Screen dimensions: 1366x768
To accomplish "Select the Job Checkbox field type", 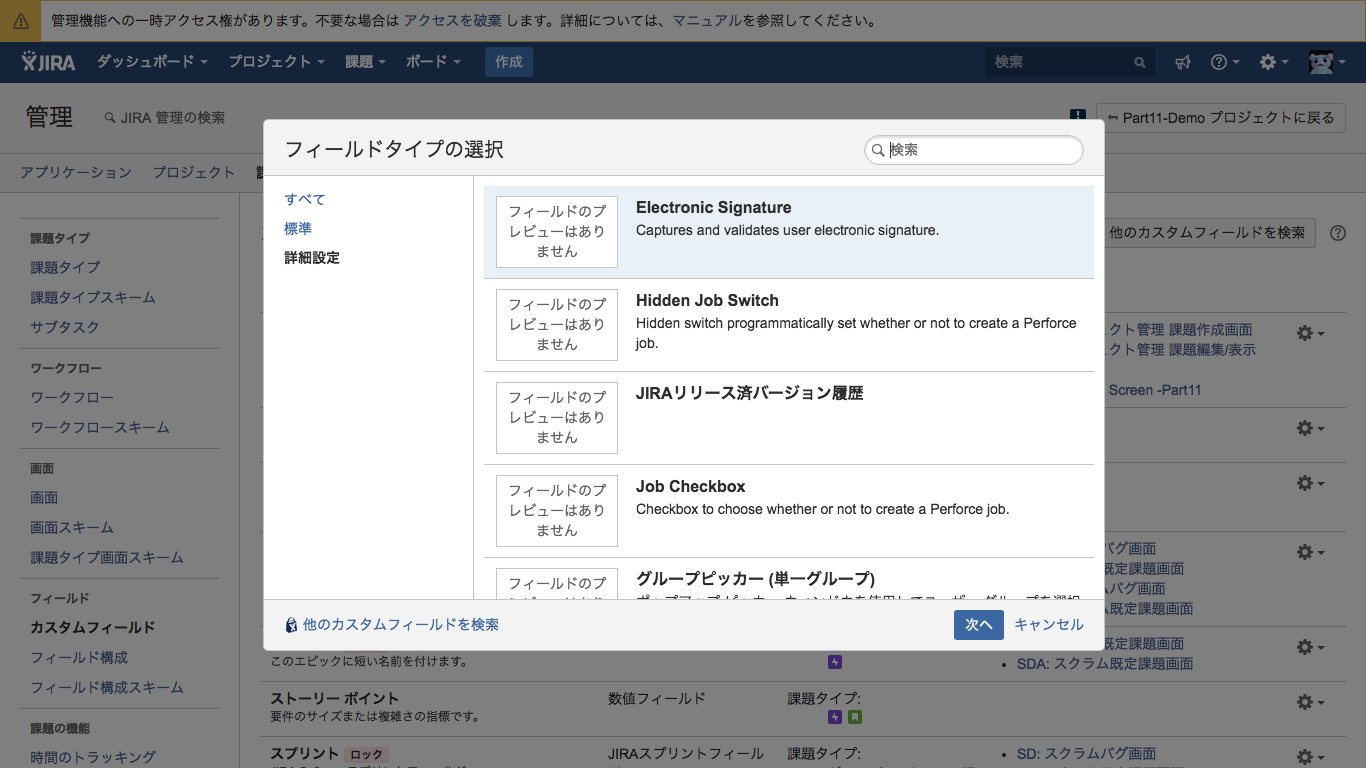I will pos(789,511).
